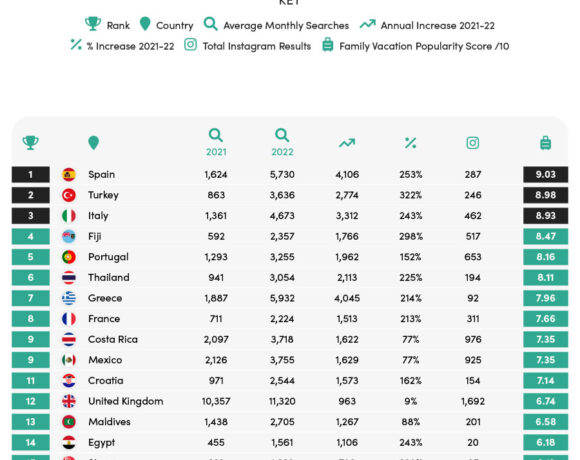Click the Spain flag icon
Image resolution: width=580 pixels, height=460 pixels.
pos(69,175)
